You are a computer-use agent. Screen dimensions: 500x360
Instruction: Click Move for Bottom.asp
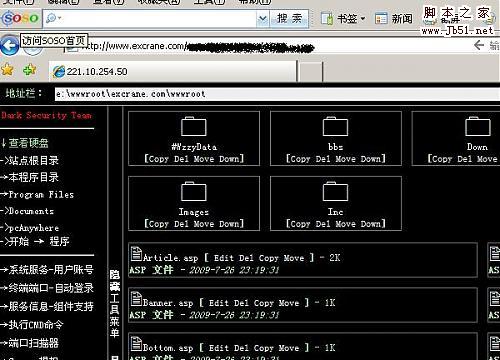pyautogui.click(x=289, y=348)
